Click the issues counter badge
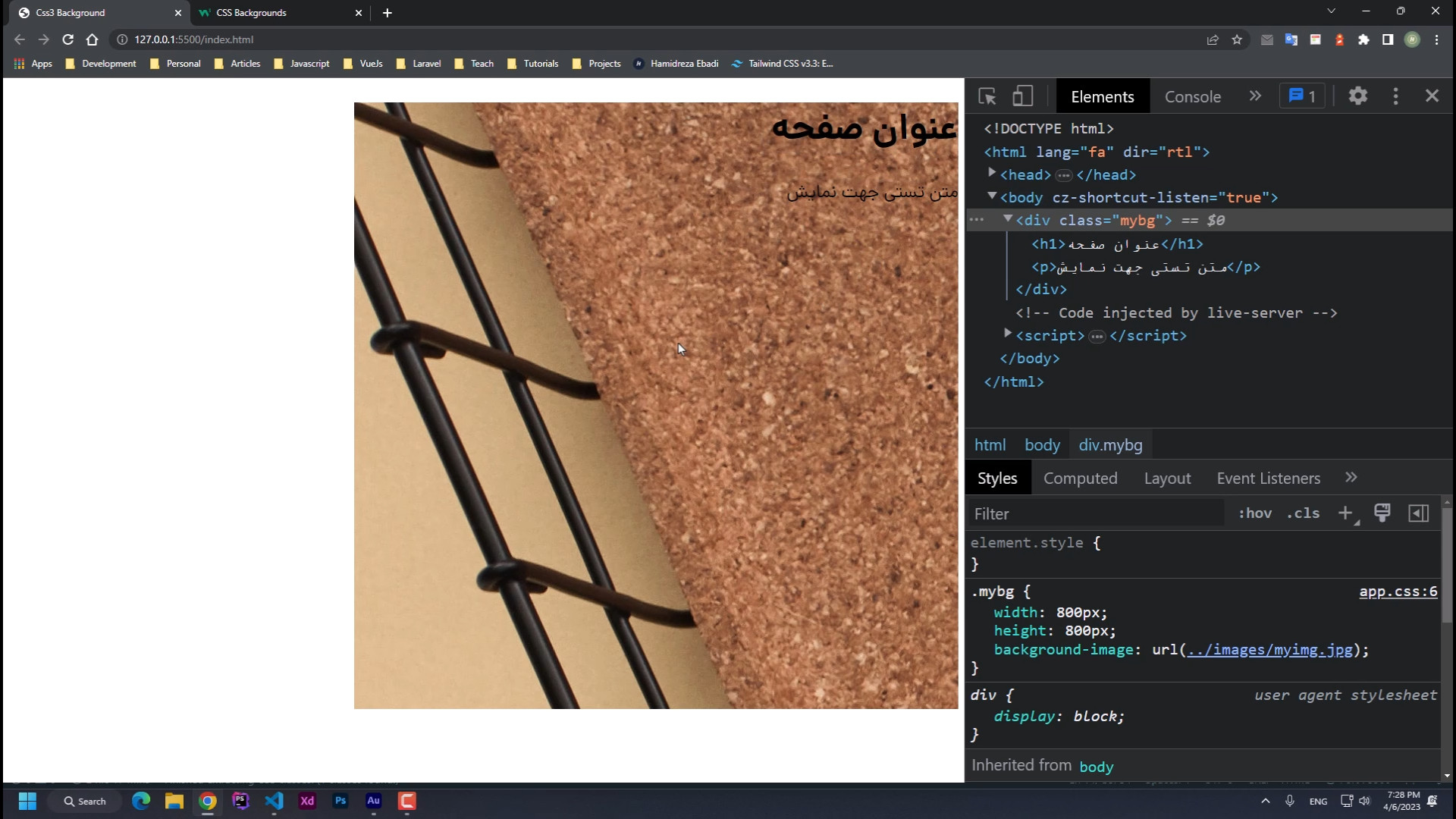Viewport: 1456px width, 819px height. click(x=1302, y=96)
